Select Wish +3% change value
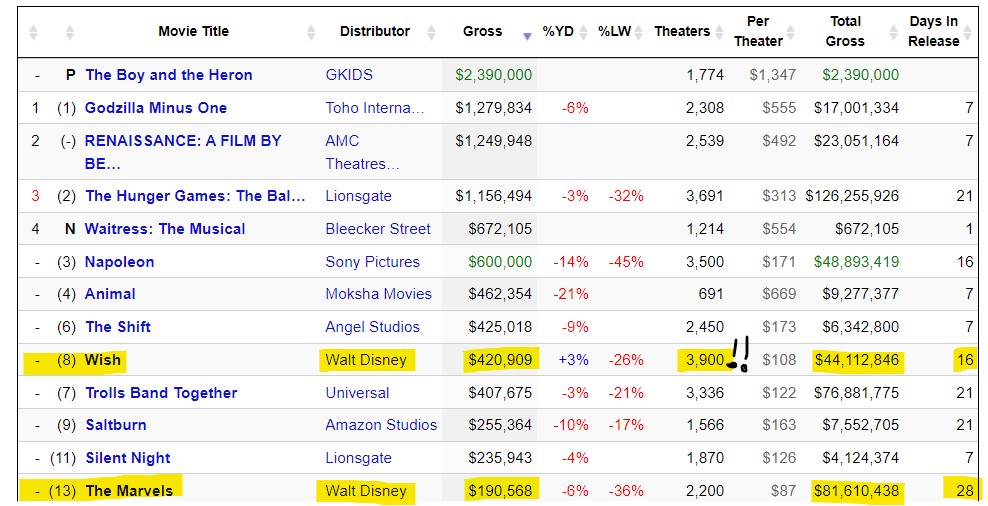 [x=573, y=360]
